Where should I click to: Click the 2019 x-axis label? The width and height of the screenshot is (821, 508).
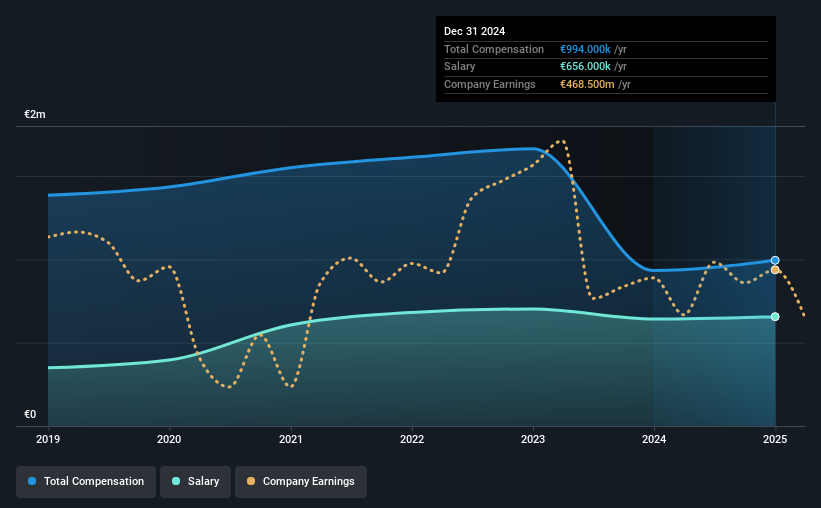pyautogui.click(x=48, y=439)
